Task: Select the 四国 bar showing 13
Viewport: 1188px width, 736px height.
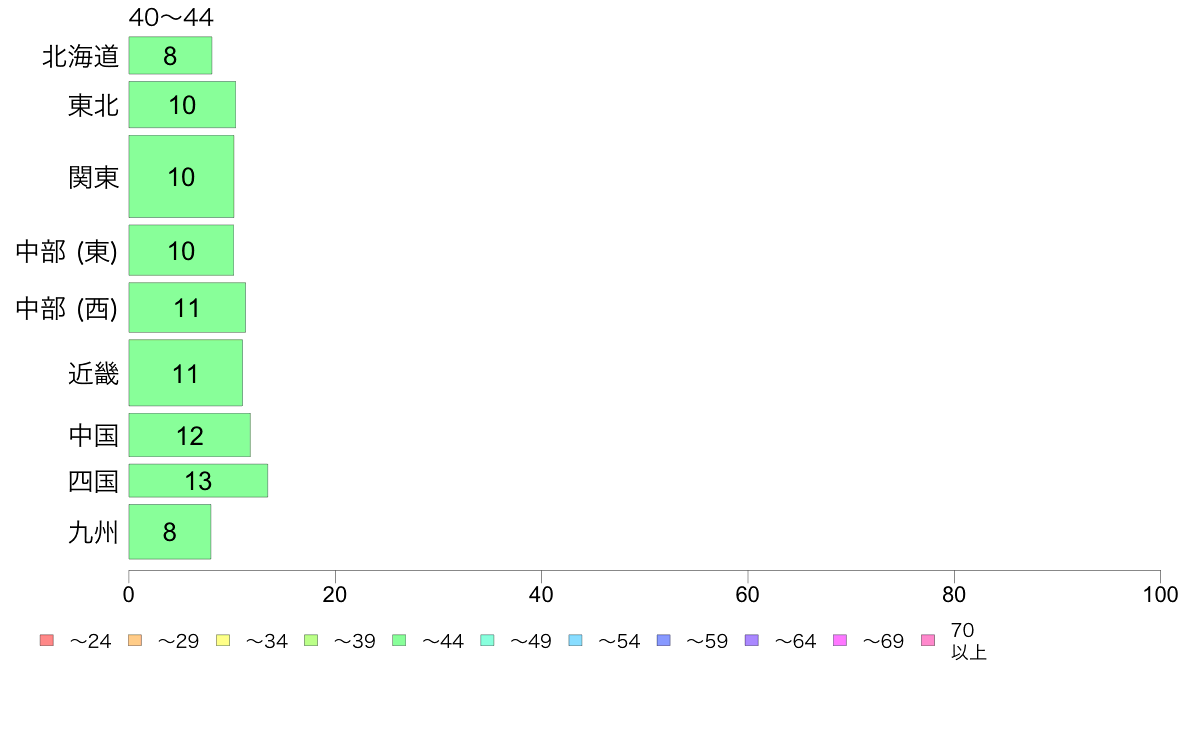Action: [199, 481]
